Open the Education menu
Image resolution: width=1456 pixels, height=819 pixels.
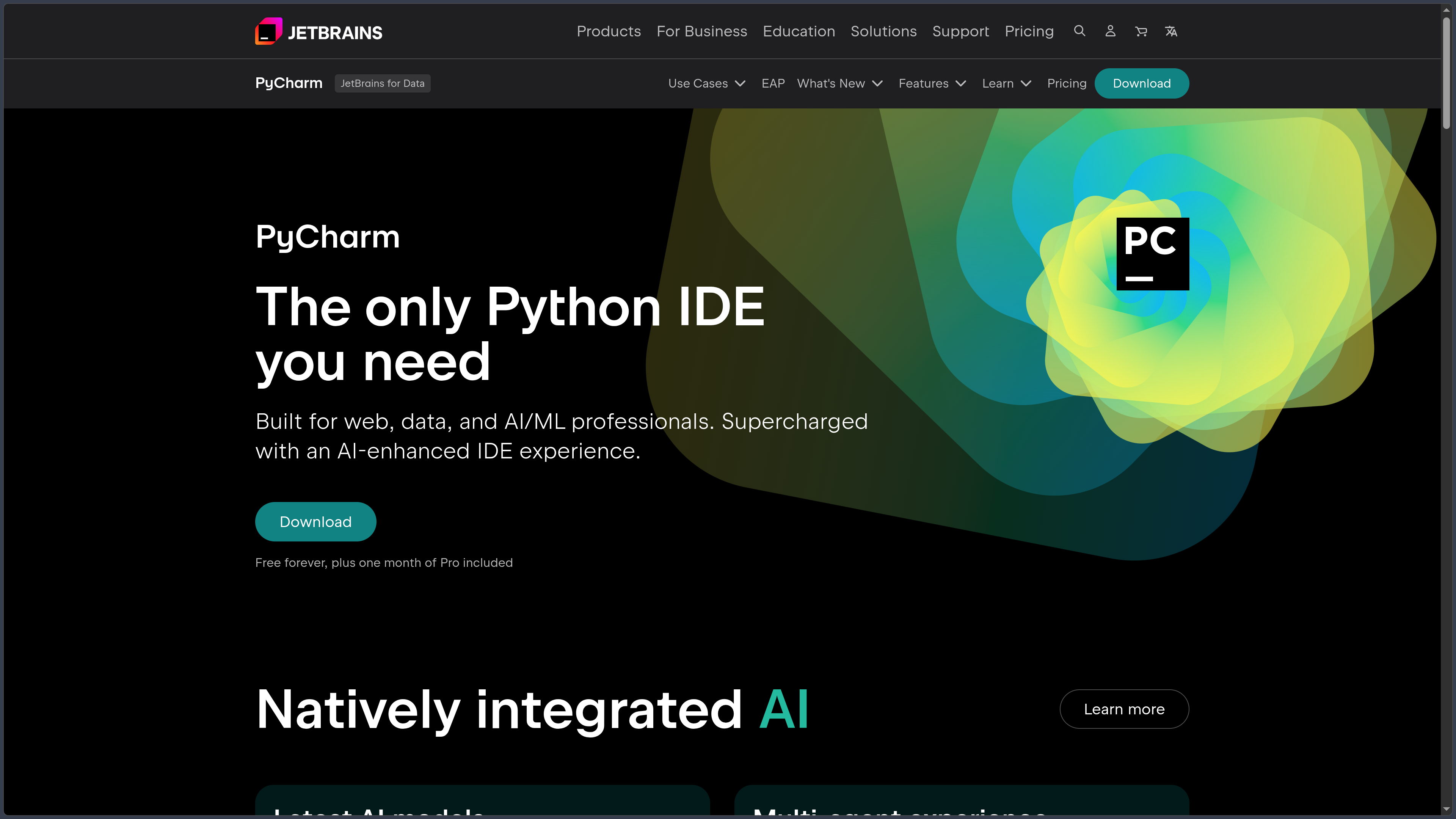(799, 31)
